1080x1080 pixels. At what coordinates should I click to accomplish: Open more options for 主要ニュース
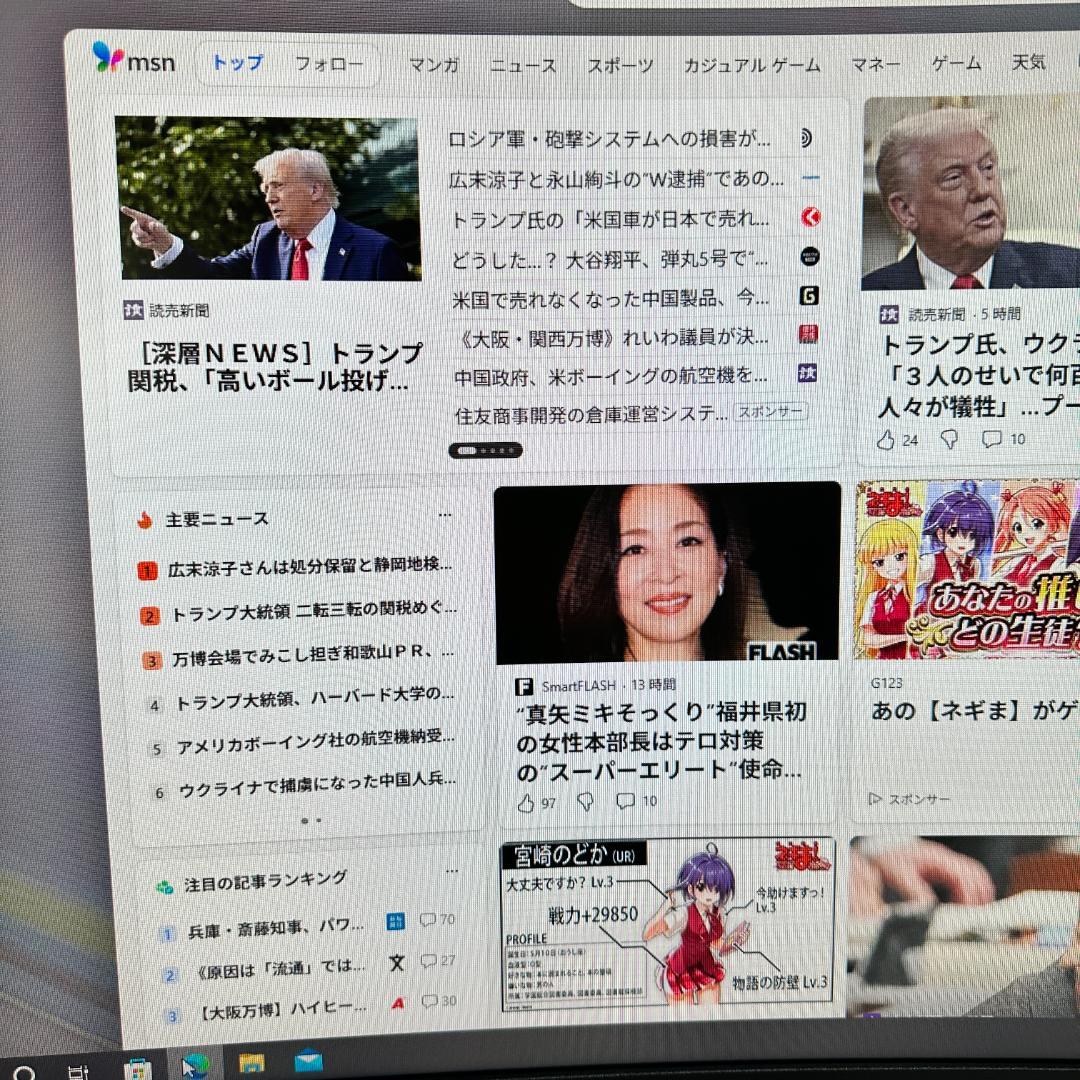445,515
